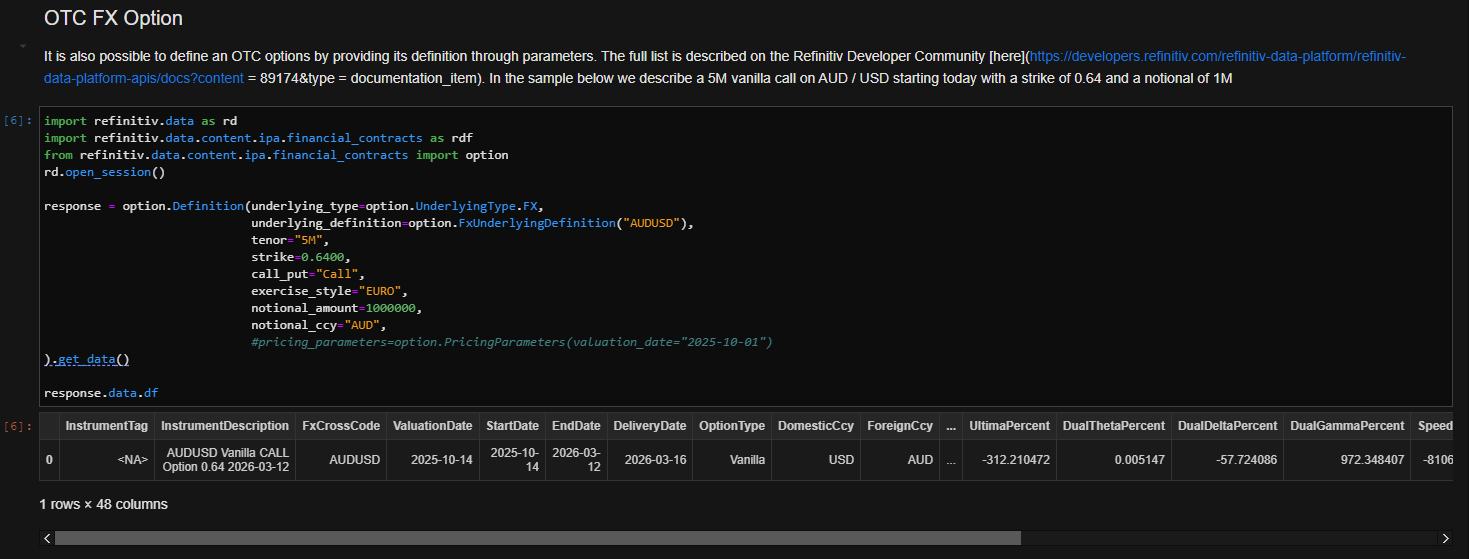Click the OptionType column header
Viewport: 1469px width, 559px height.
click(732, 426)
